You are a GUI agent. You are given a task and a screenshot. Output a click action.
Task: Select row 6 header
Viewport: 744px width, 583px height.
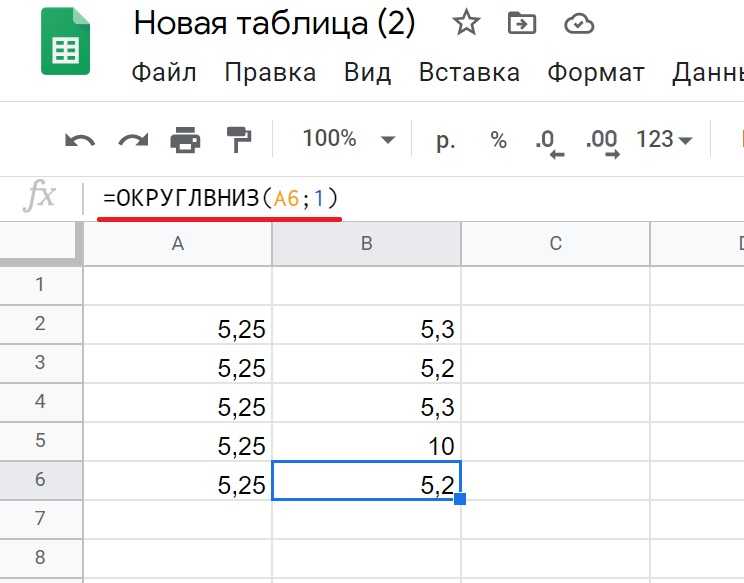40,480
